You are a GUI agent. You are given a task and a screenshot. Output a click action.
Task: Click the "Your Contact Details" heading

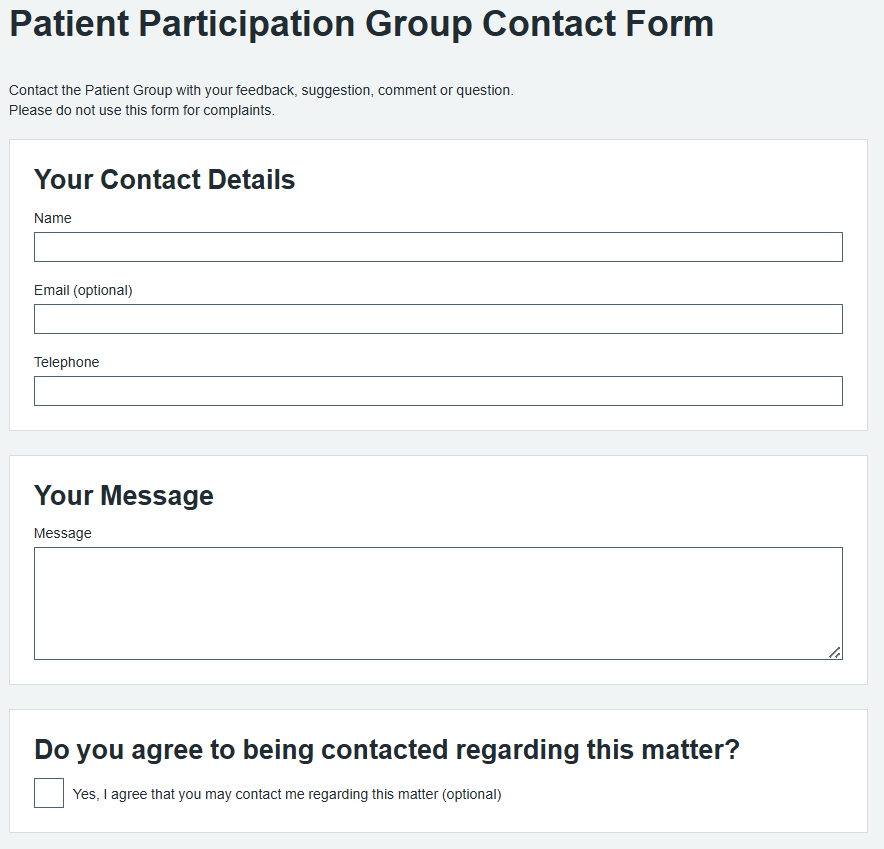(x=165, y=180)
